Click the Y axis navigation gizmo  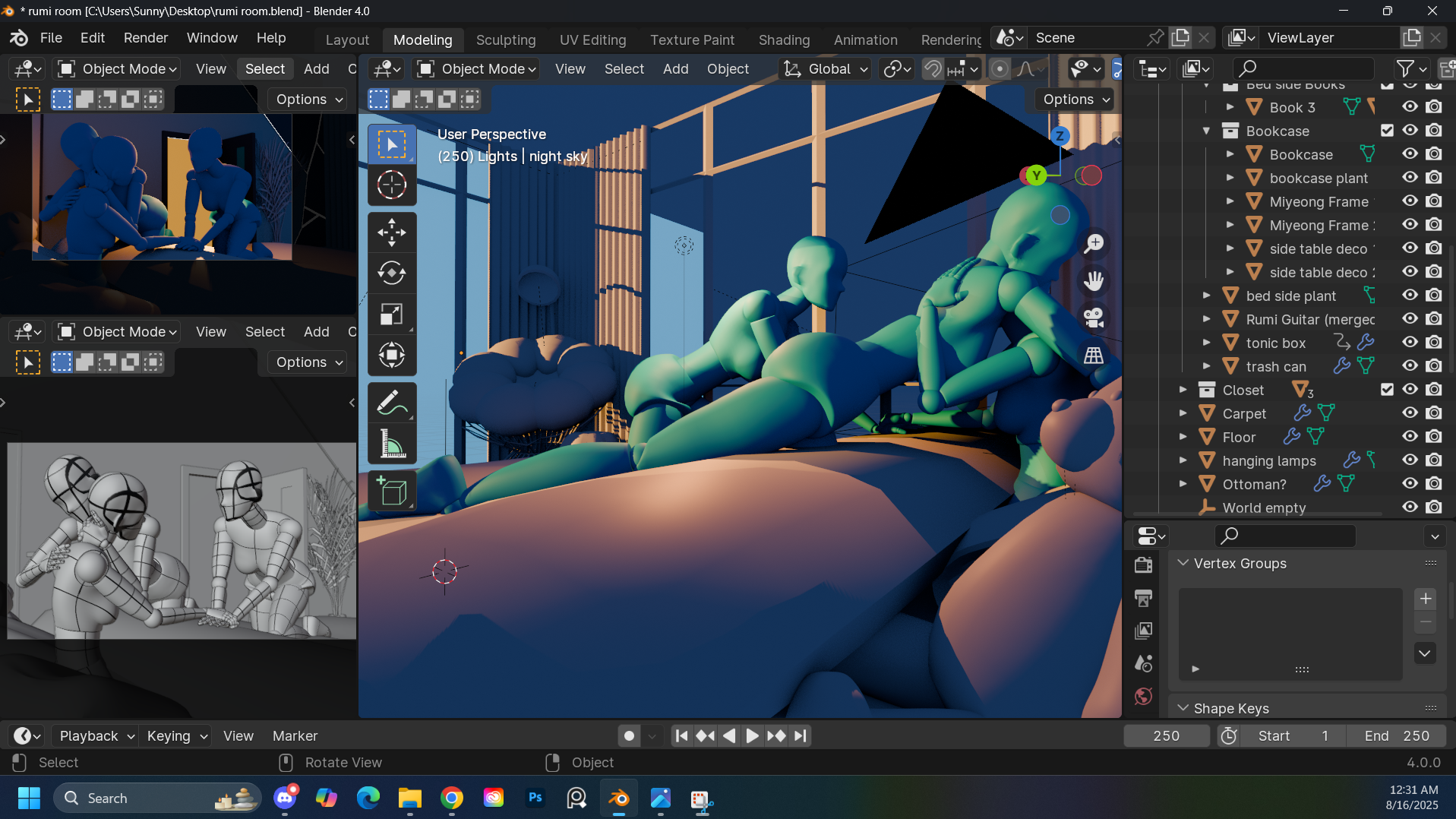tap(1036, 175)
